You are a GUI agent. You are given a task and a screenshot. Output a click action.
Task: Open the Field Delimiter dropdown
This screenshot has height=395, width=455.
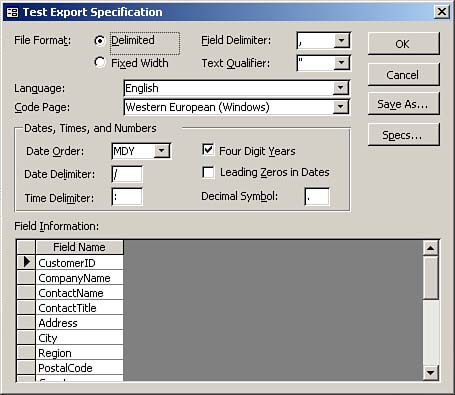[x=341, y=41]
